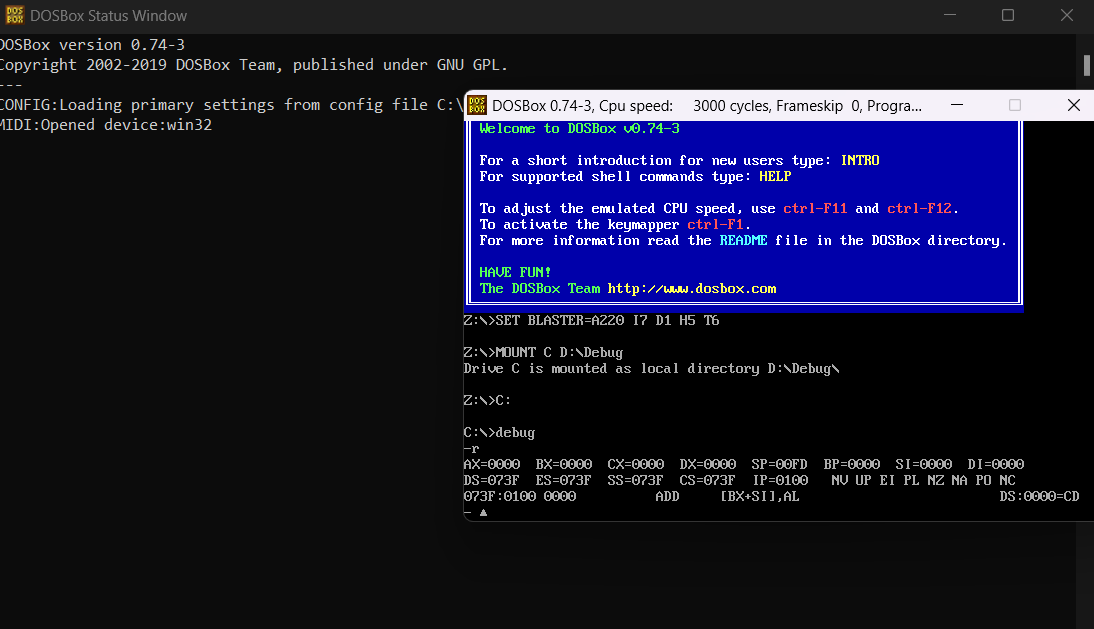1094x629 pixels.
Task: Click the MIDI:Opened device:win32 log line
Action: (106, 125)
